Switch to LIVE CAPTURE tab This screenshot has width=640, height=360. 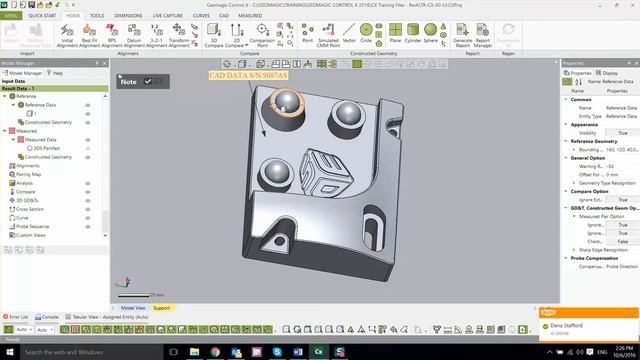(167, 16)
